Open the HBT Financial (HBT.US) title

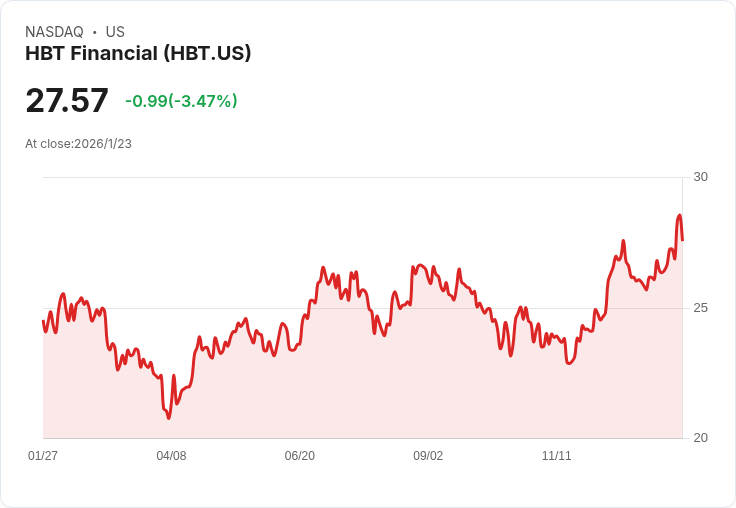pos(138,53)
